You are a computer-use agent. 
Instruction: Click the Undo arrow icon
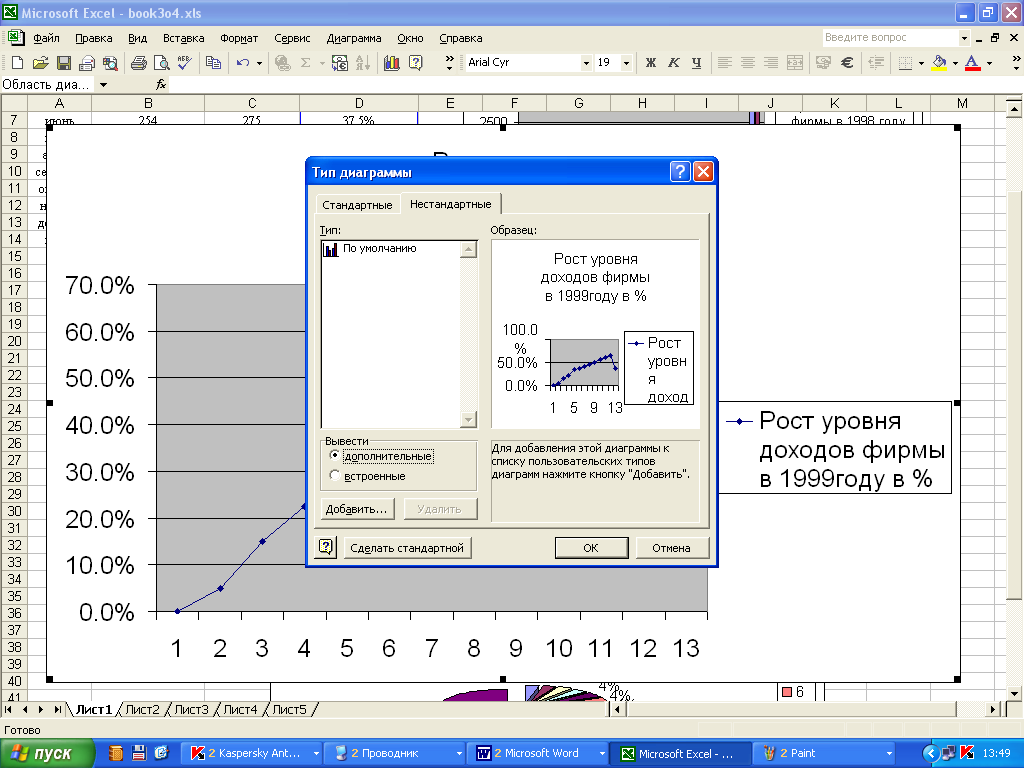coord(243,63)
